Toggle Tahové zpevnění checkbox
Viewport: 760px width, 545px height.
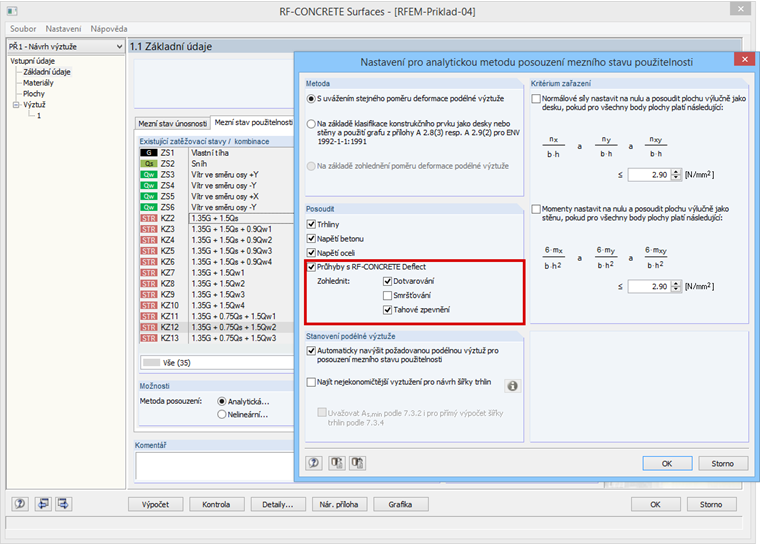click(387, 310)
